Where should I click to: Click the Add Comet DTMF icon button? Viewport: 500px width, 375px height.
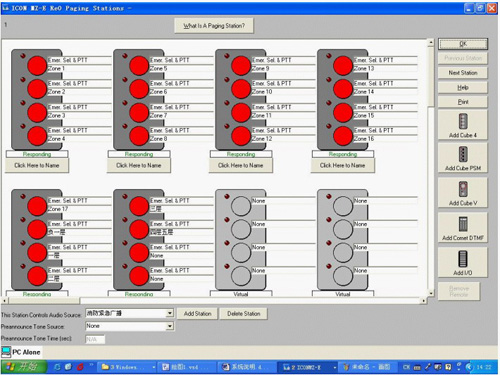pos(463,228)
